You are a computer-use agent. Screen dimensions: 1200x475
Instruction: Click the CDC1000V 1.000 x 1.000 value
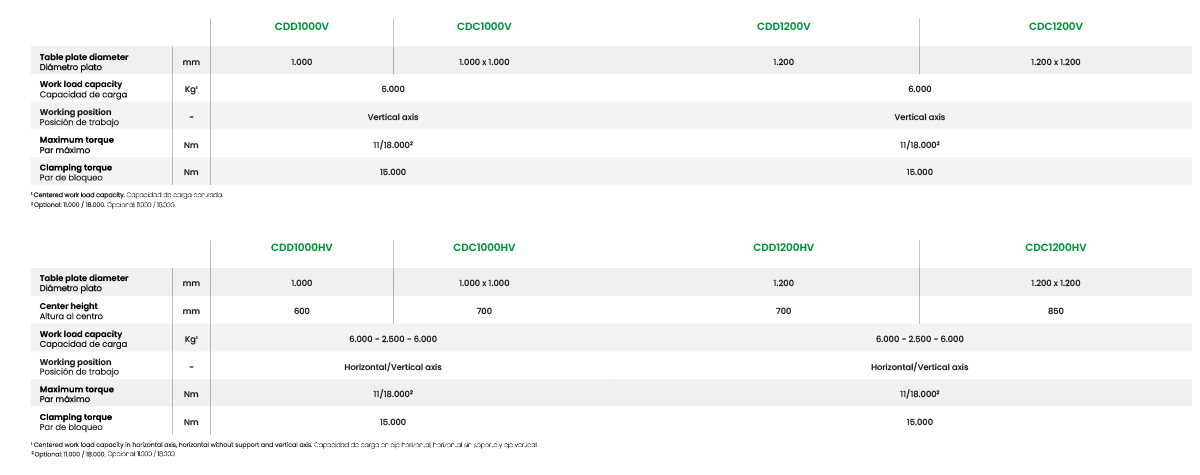[484, 62]
